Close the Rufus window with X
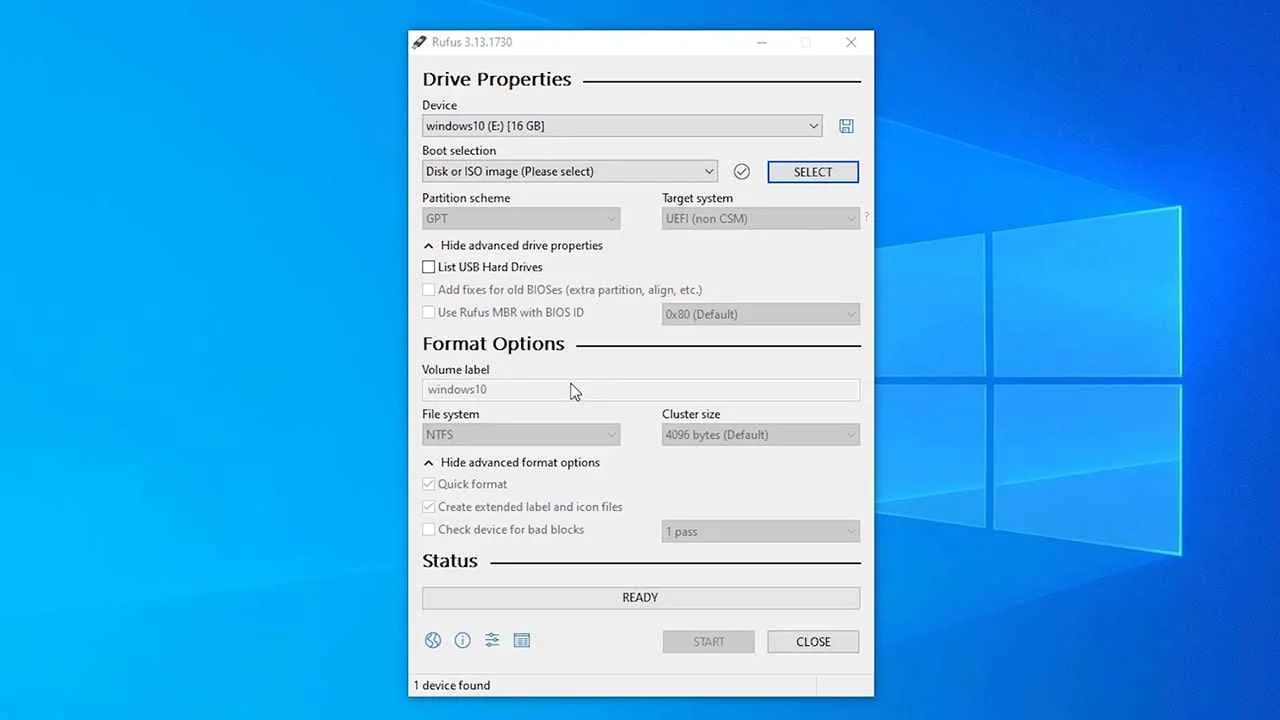Viewport: 1280px width, 720px height. pos(851,42)
